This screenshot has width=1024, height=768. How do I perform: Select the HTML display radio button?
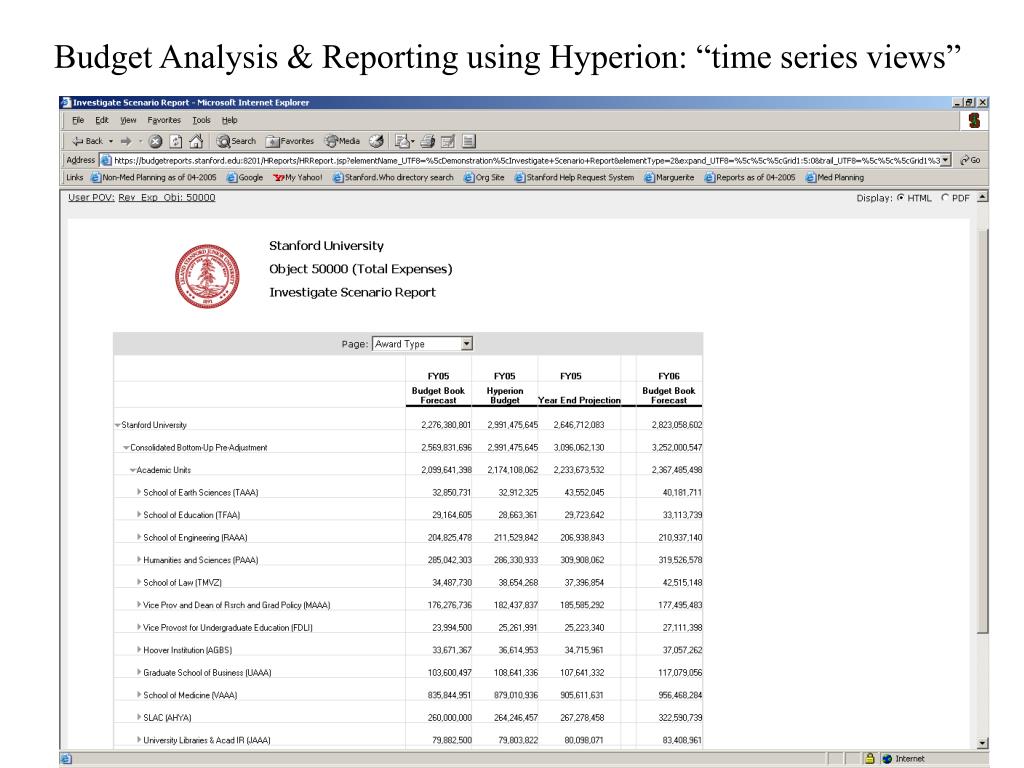click(901, 197)
